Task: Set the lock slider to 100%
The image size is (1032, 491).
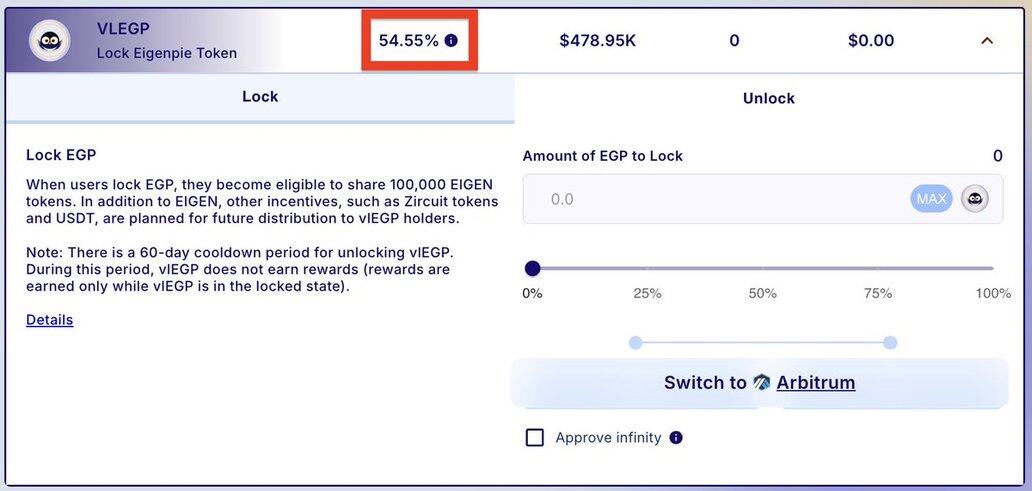Action: (992, 268)
